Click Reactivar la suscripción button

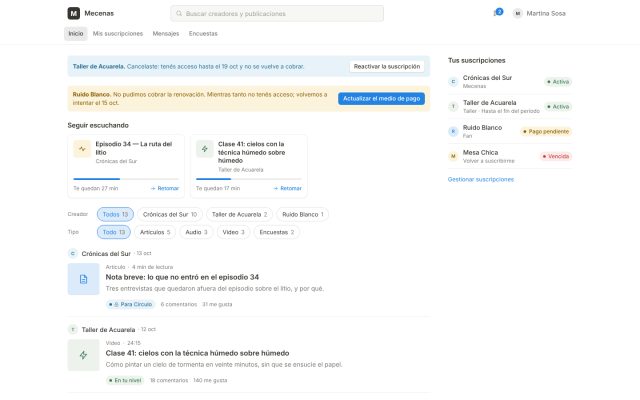click(x=387, y=66)
